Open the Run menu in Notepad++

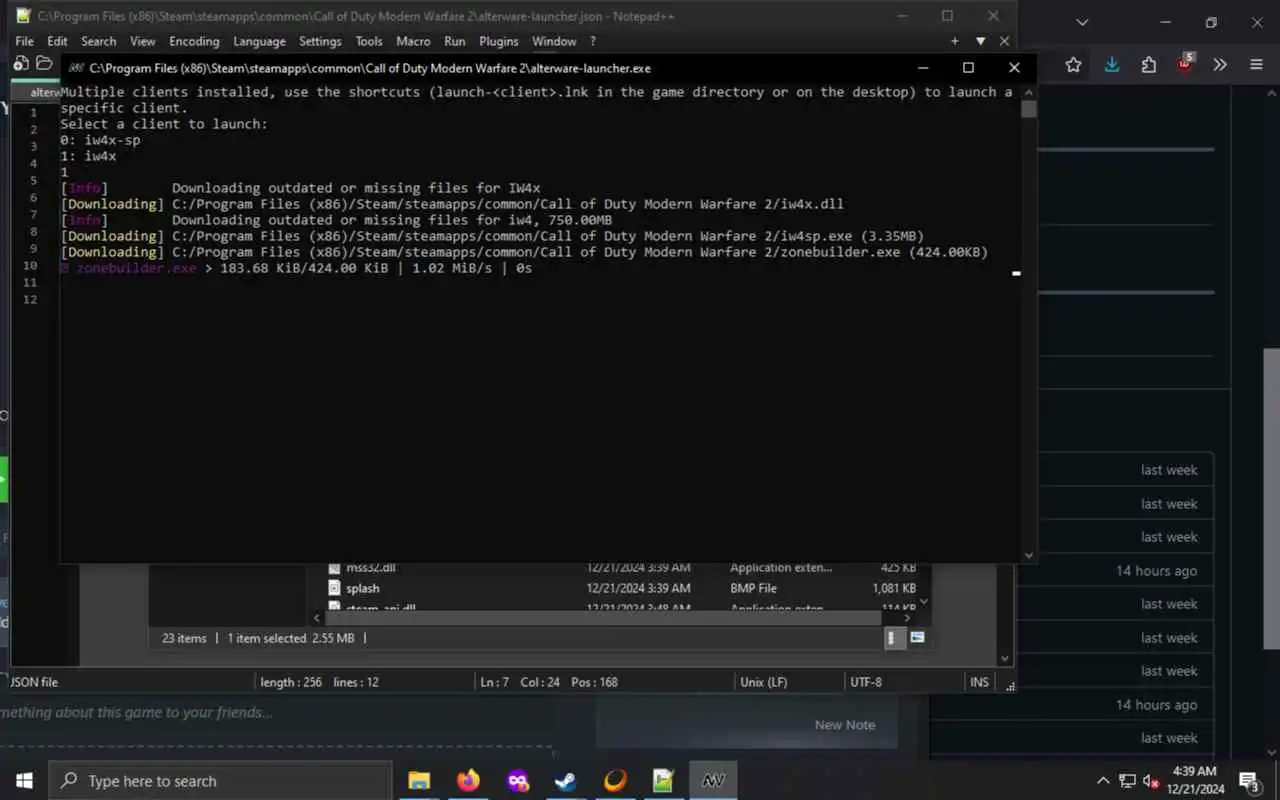tap(455, 41)
